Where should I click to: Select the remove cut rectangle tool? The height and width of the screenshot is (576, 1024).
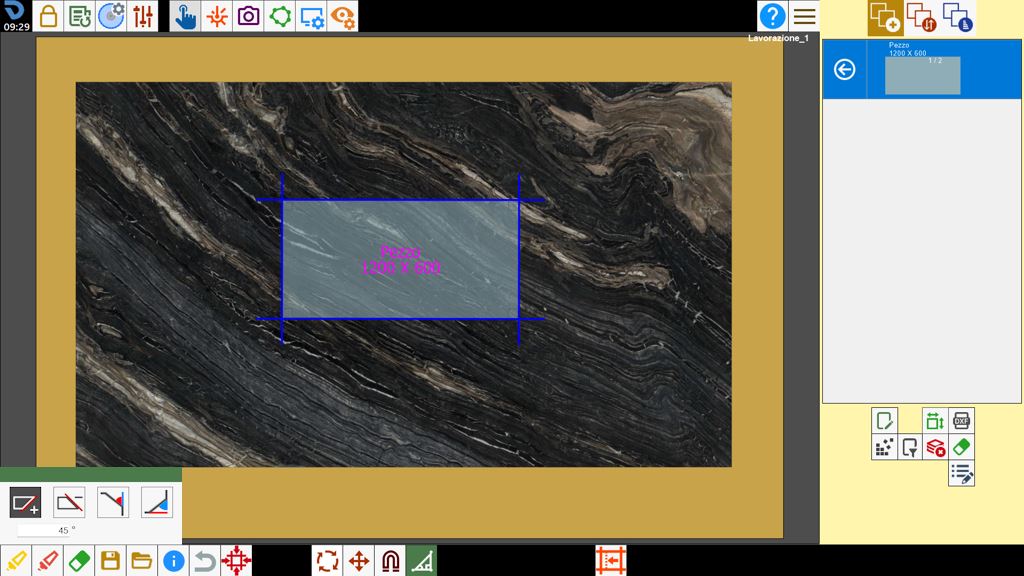(x=69, y=503)
